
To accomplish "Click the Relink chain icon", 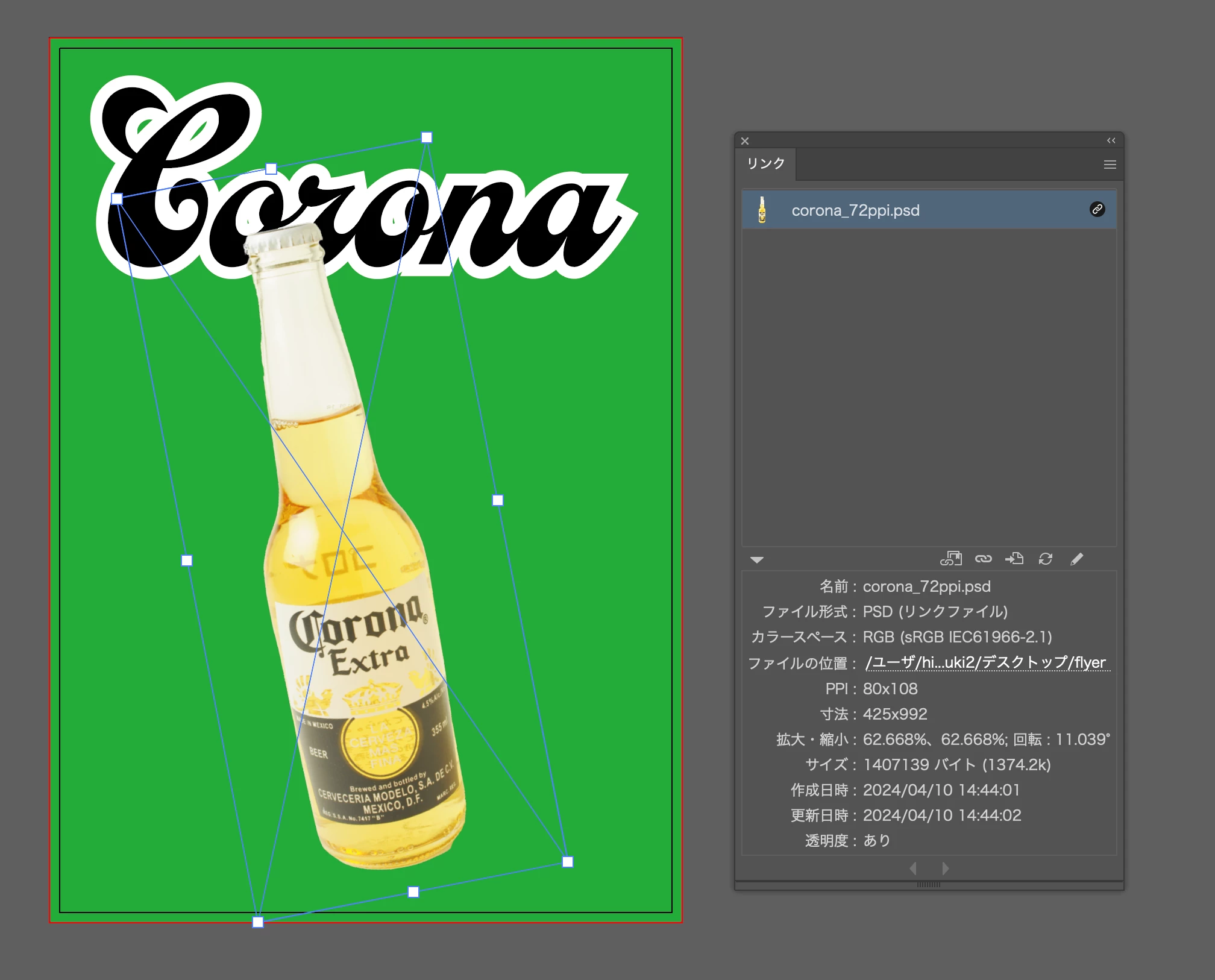I will 983,559.
